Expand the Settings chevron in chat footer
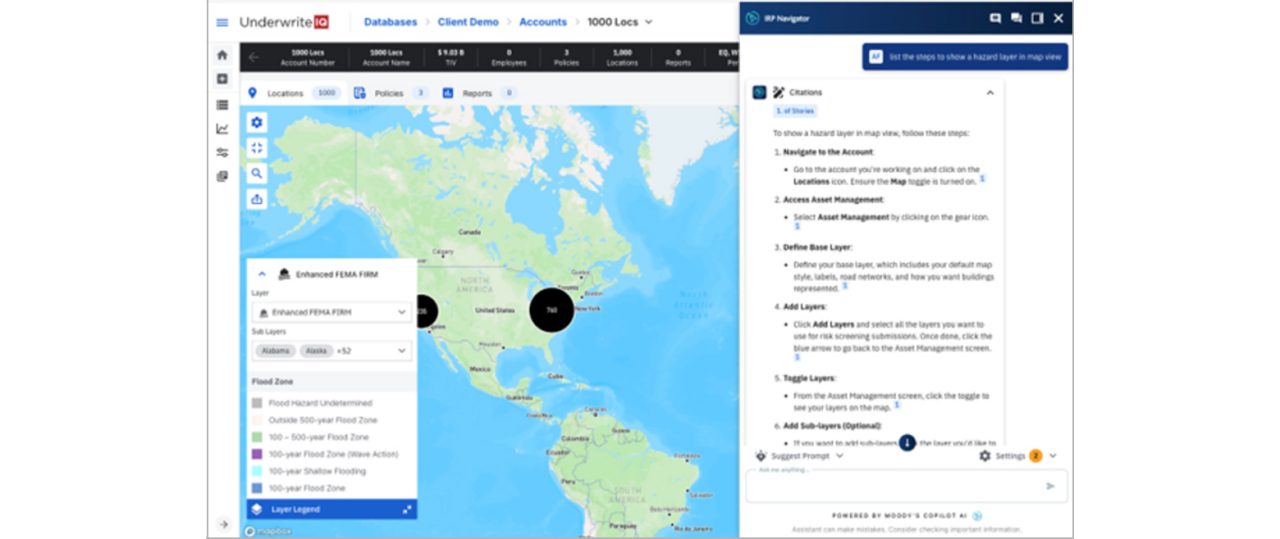This screenshot has height=539, width=1280. [x=1053, y=455]
